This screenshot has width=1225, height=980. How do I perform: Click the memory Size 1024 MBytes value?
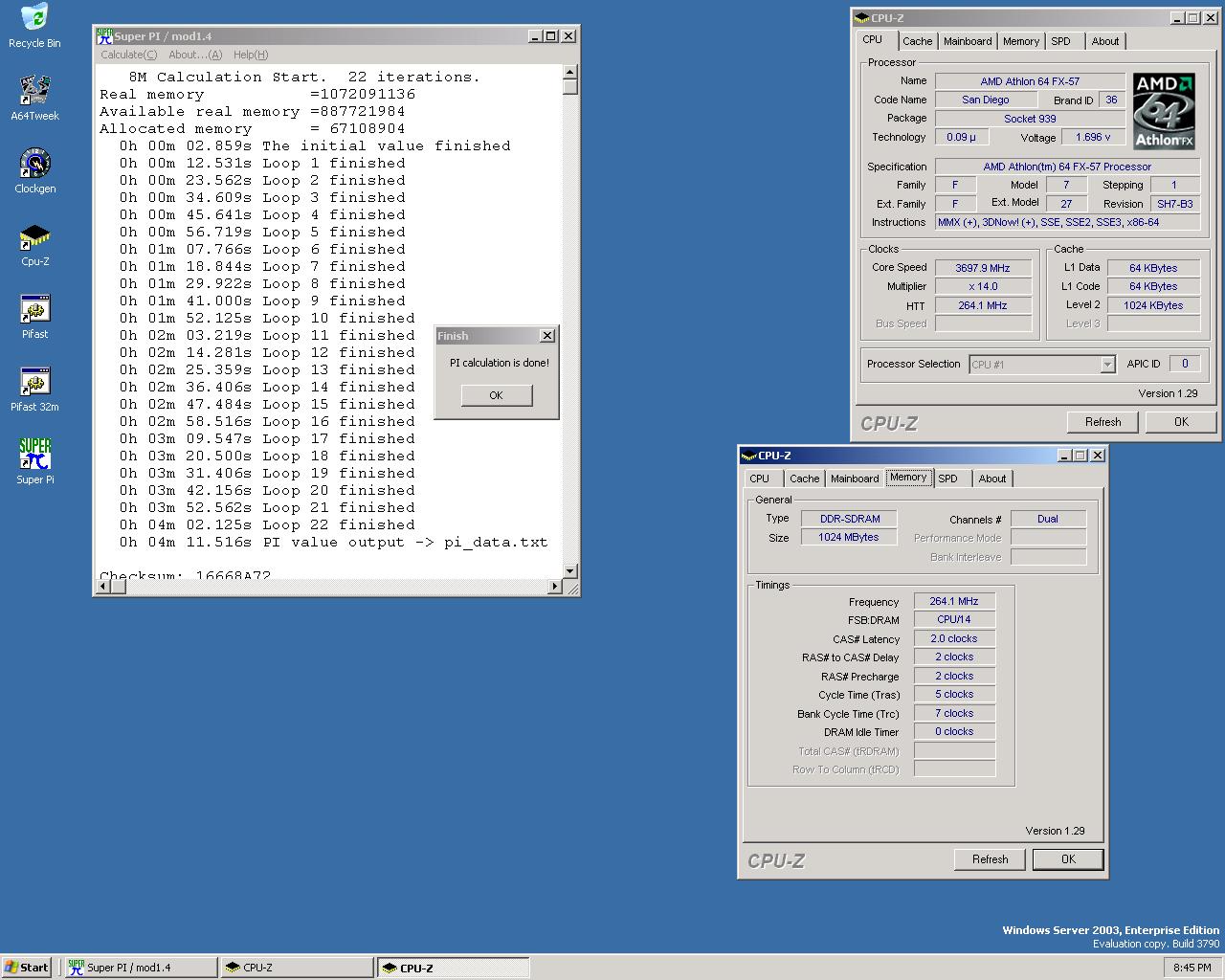click(849, 538)
